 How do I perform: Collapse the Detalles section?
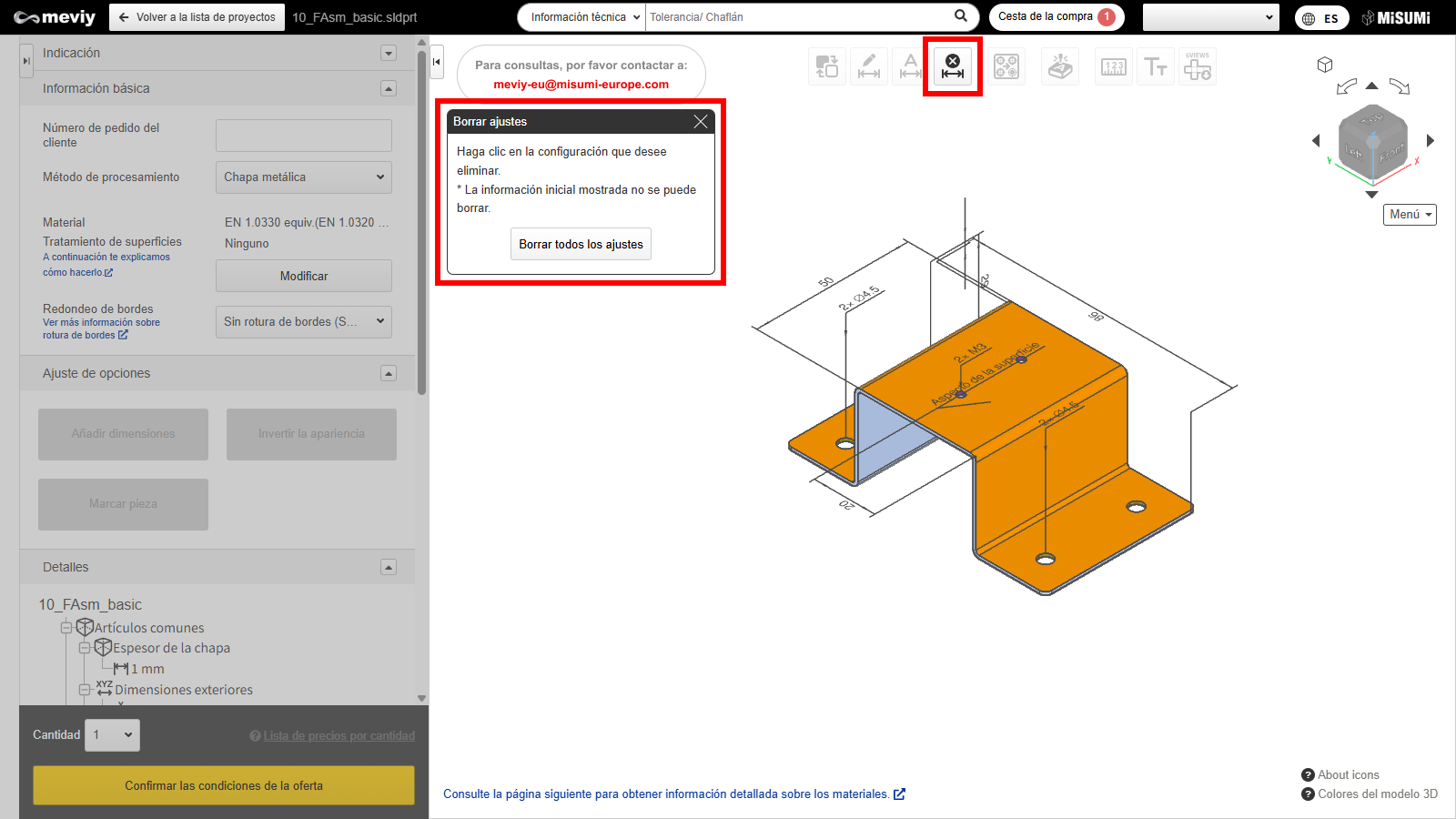[389, 567]
